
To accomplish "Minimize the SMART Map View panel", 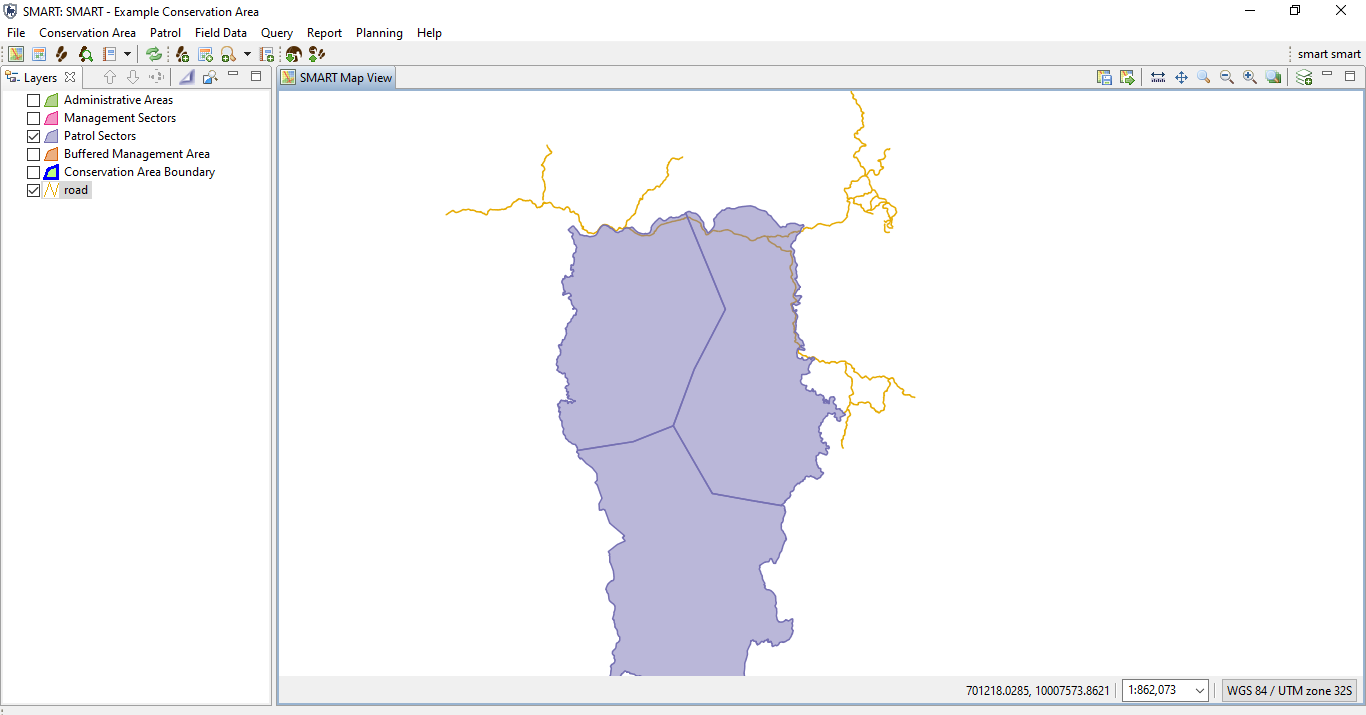I will click(1327, 75).
